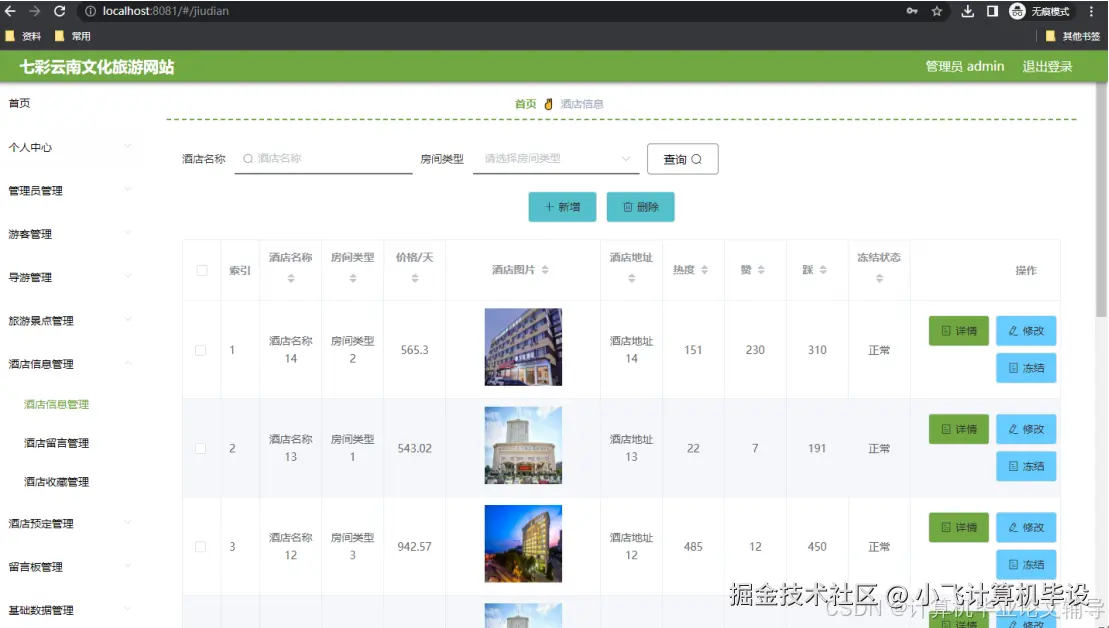
Task: Open 其他书签 folder
Action: tap(1073, 36)
